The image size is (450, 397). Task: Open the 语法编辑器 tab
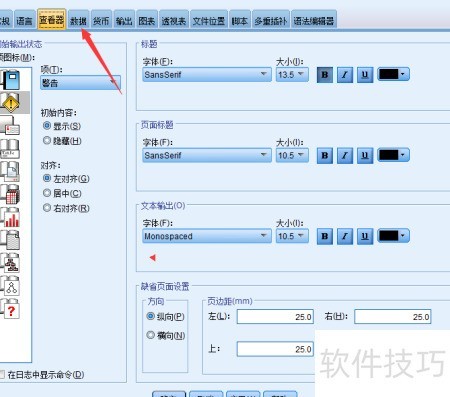tap(314, 21)
